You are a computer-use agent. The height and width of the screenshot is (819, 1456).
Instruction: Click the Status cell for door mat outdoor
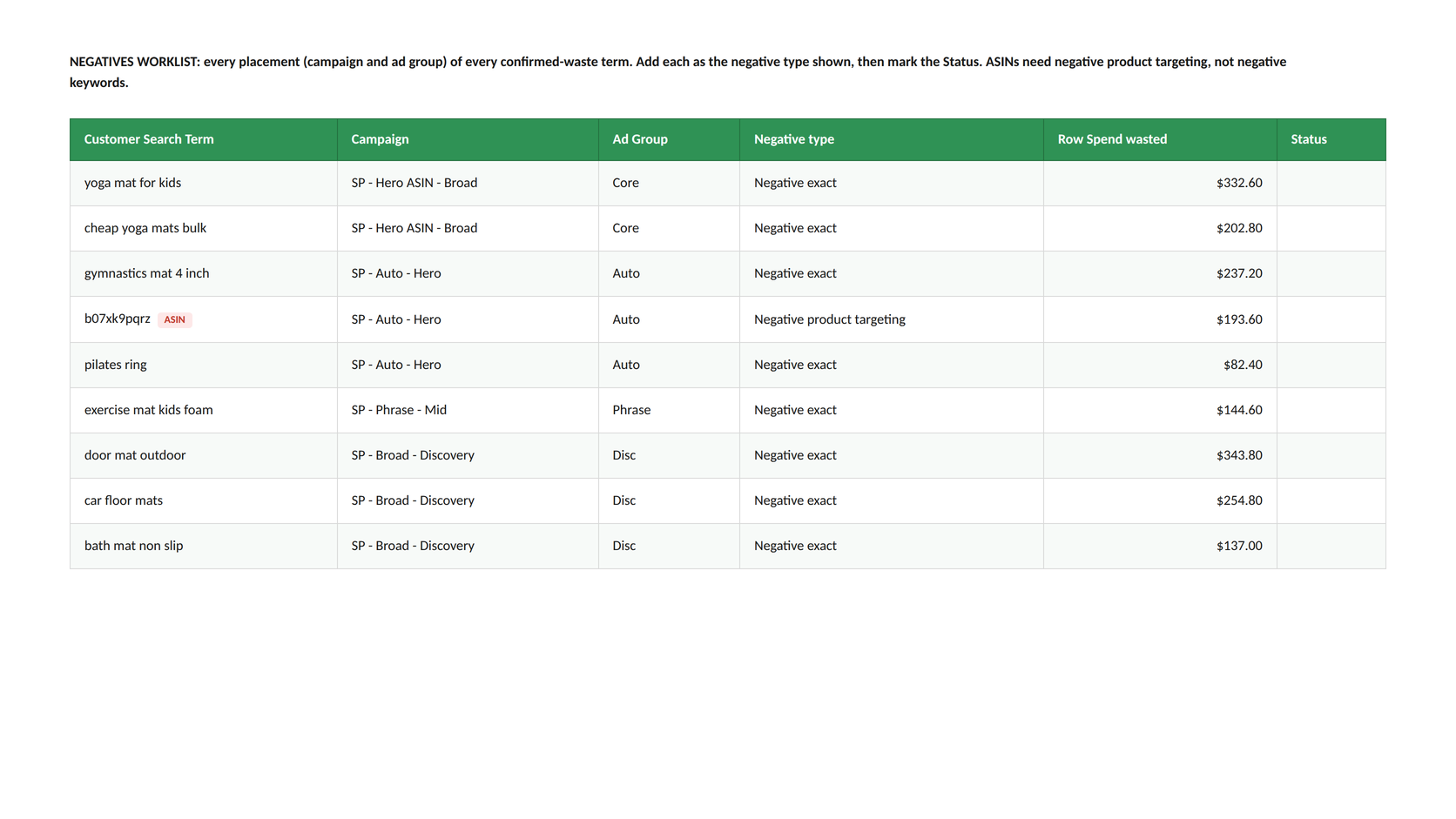pyautogui.click(x=1331, y=455)
